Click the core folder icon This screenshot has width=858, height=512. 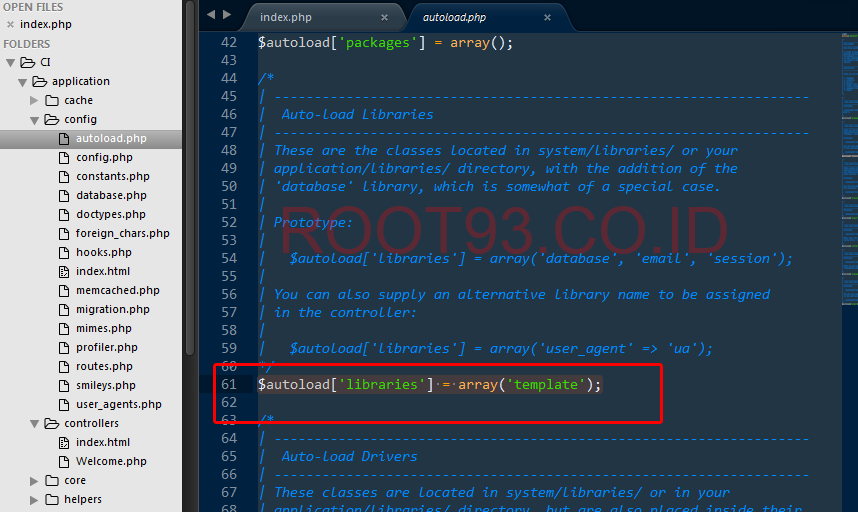click(x=52, y=481)
